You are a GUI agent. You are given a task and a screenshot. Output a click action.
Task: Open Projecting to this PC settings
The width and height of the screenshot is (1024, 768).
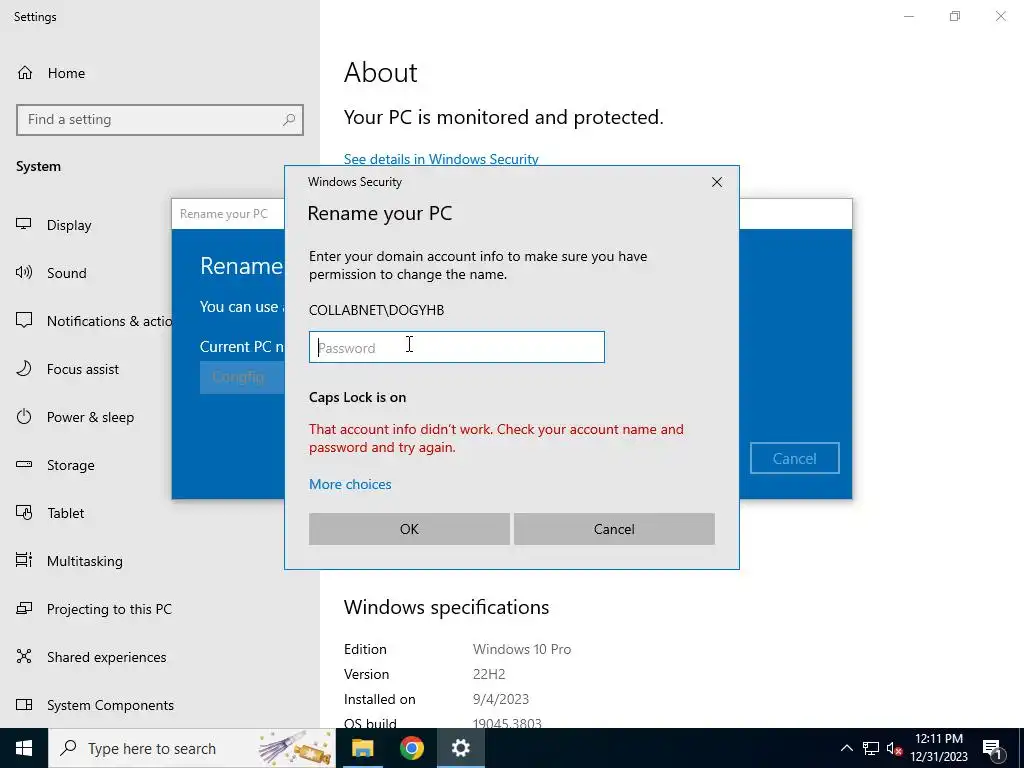109,609
